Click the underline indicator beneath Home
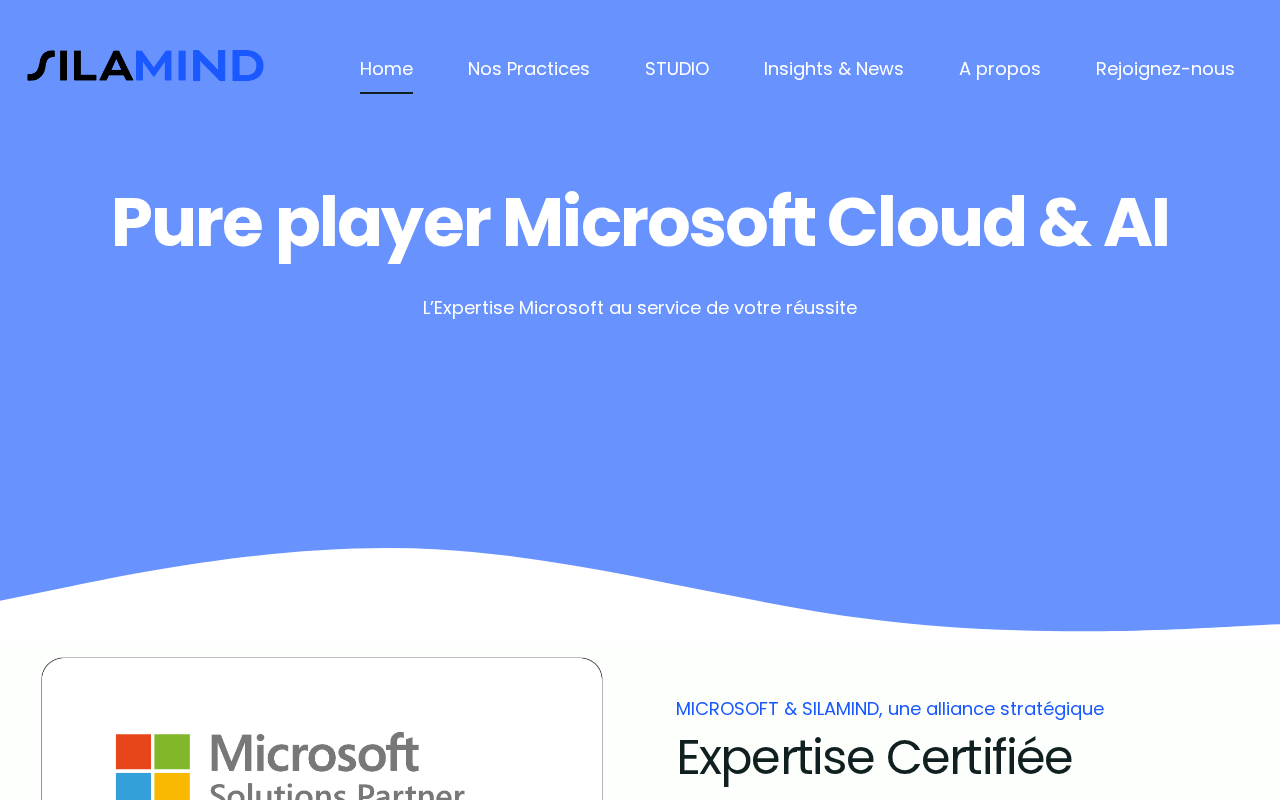This screenshot has height=800, width=1280. tap(386, 93)
